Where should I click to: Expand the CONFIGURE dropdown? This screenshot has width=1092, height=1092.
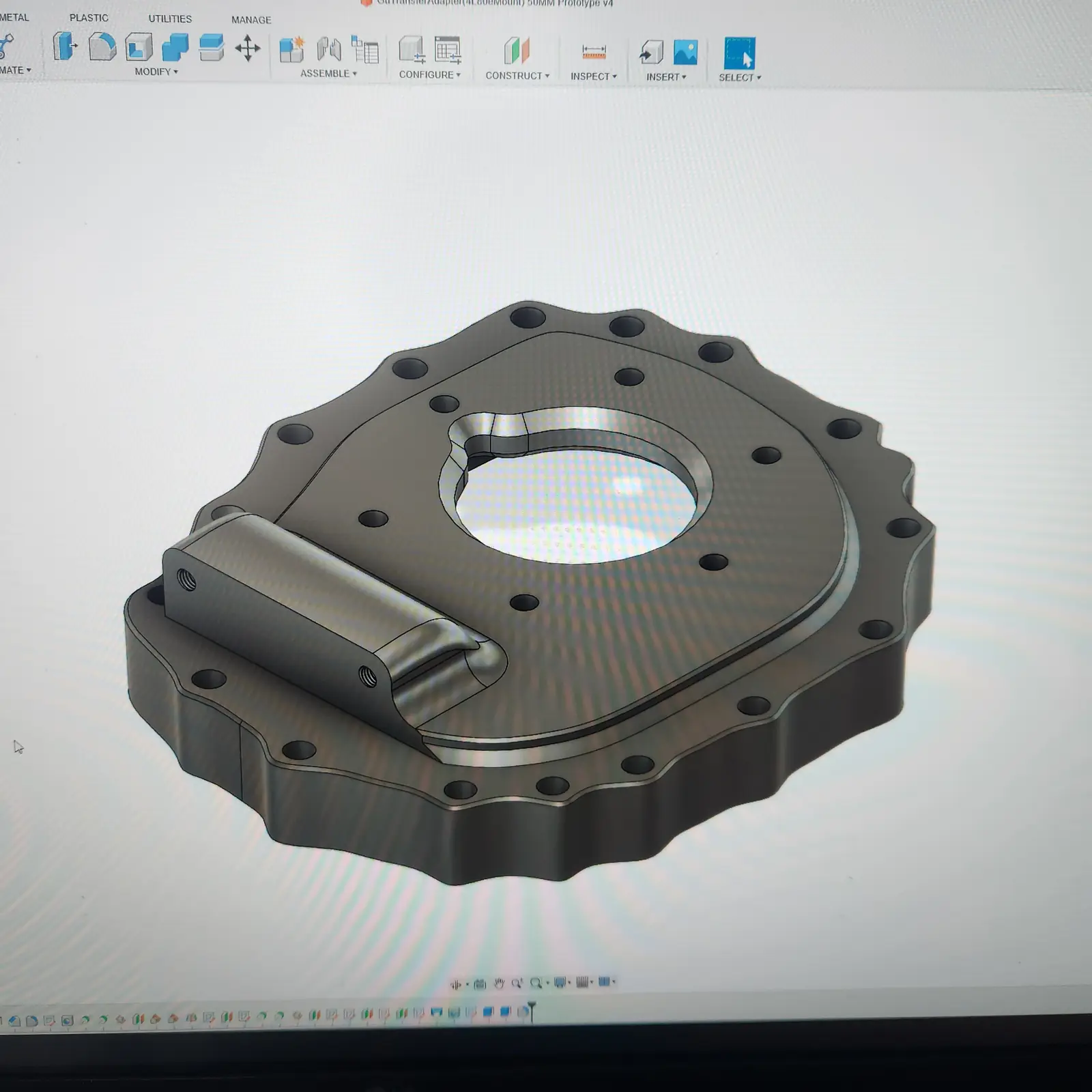point(430,74)
